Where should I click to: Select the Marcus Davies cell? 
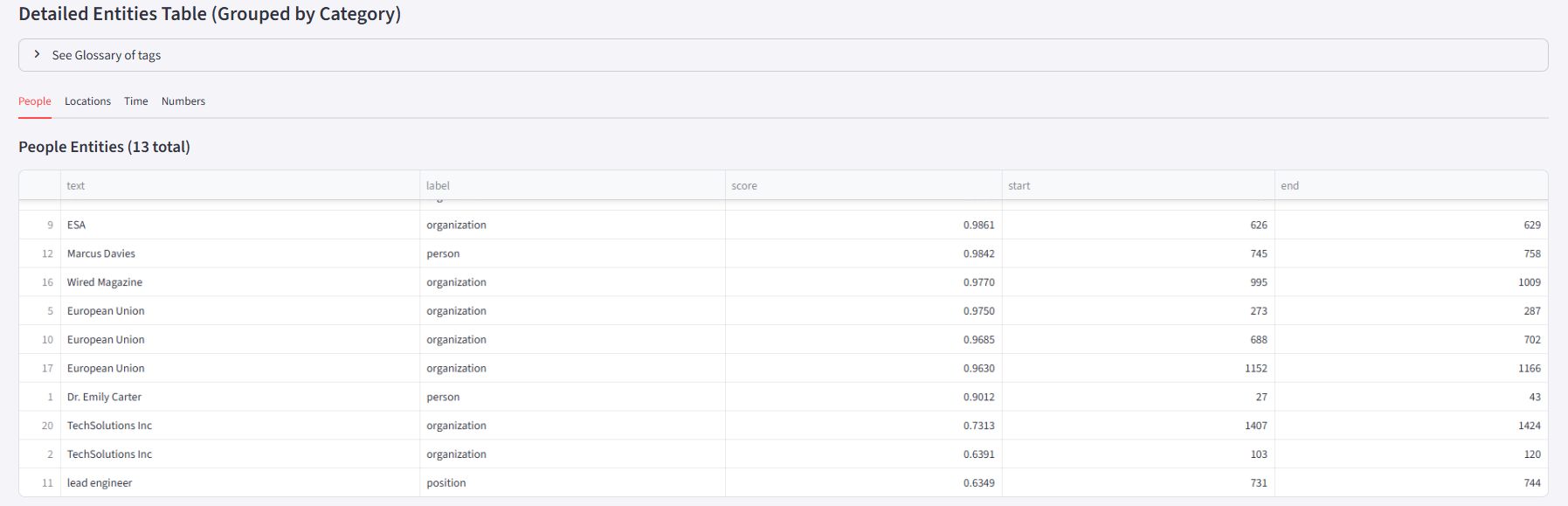pyautogui.click(x=240, y=253)
